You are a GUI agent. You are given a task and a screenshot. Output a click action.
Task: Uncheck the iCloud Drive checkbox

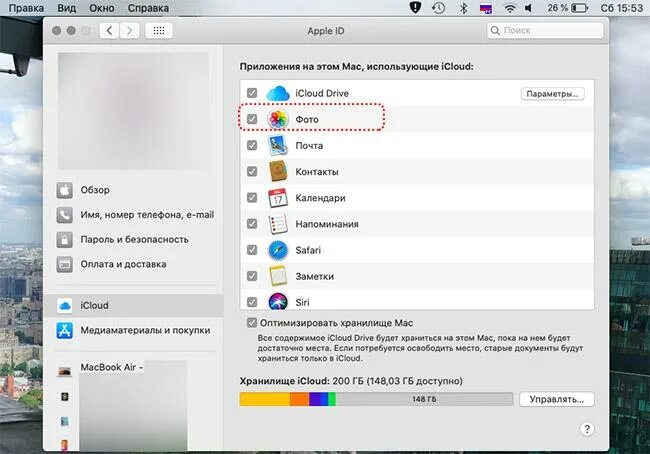click(252, 93)
